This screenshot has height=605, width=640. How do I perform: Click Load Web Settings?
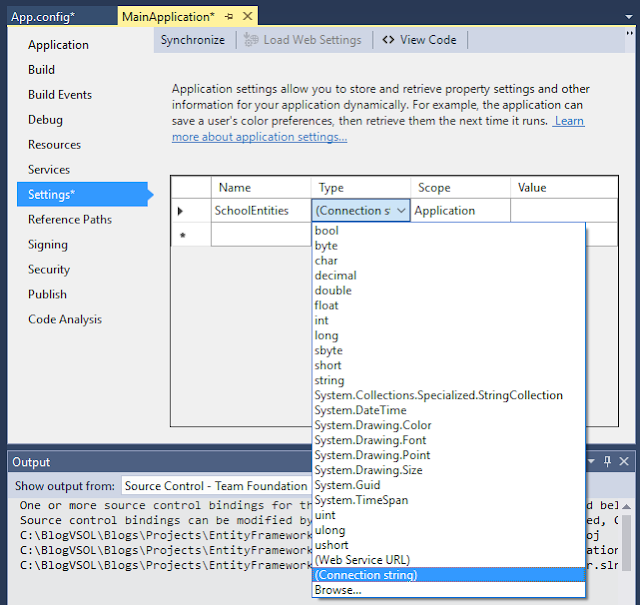point(303,40)
